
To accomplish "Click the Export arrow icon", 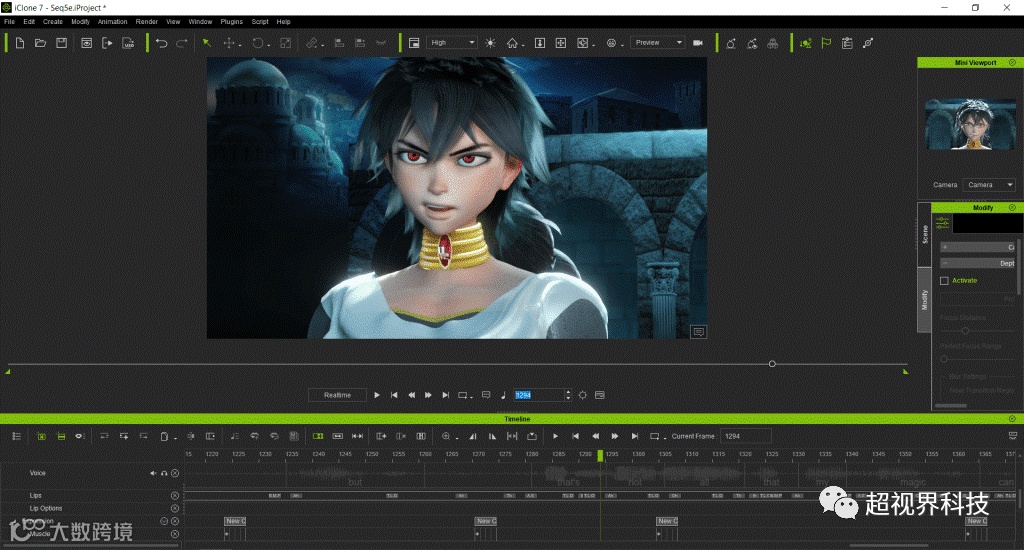I will click(x=107, y=43).
